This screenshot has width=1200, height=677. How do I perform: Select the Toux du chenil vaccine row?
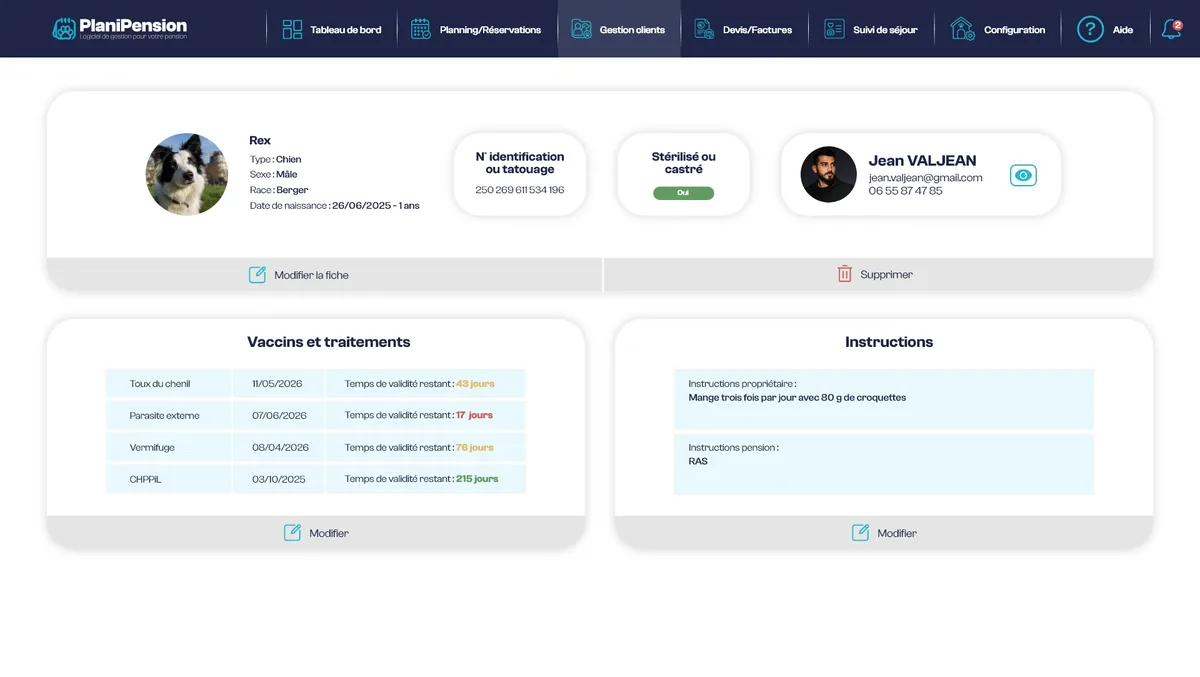click(316, 384)
